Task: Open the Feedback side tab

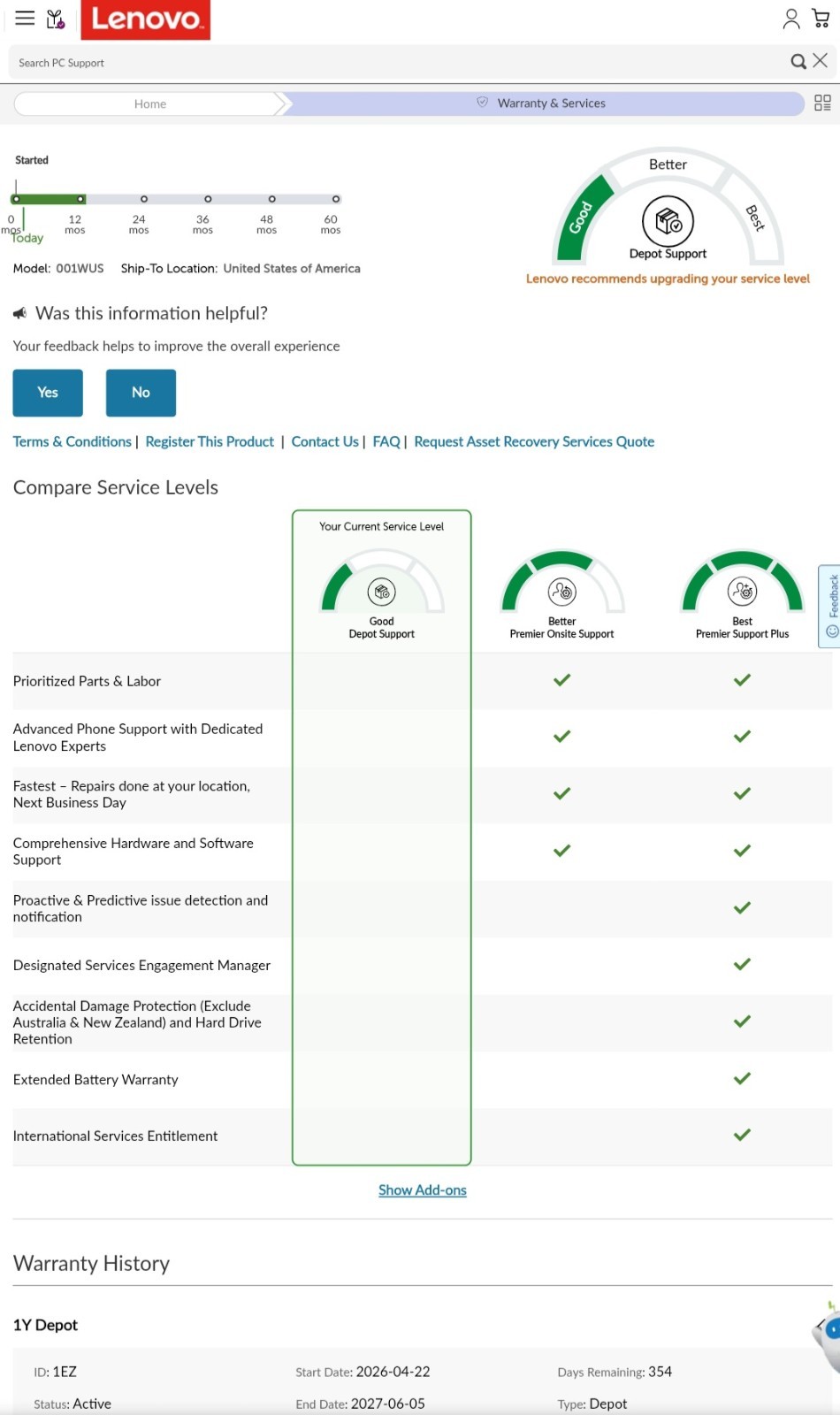Action: tap(830, 607)
